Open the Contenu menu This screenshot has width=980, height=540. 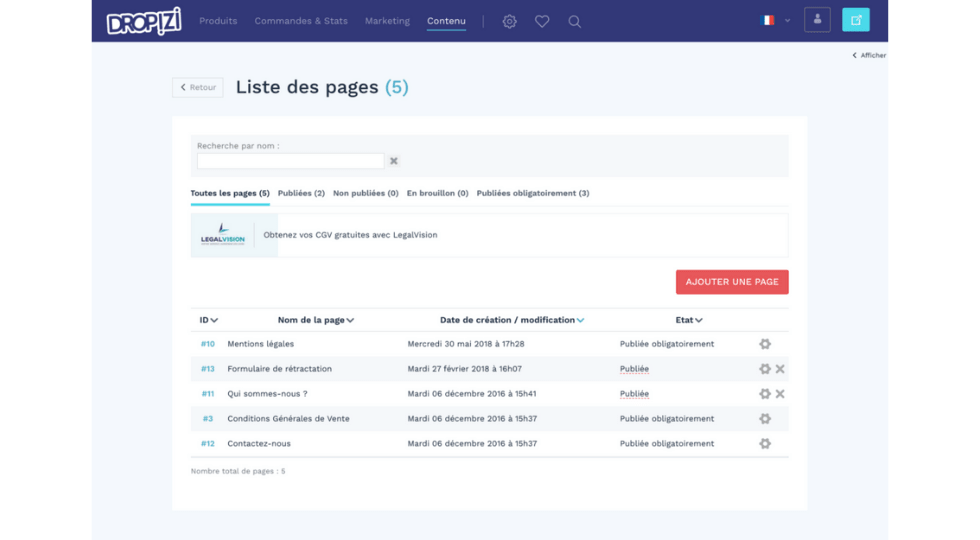pyautogui.click(x=446, y=21)
